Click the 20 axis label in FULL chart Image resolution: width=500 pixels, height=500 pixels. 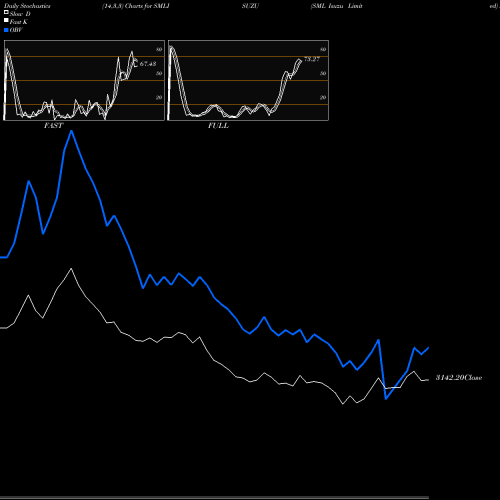(323, 97)
